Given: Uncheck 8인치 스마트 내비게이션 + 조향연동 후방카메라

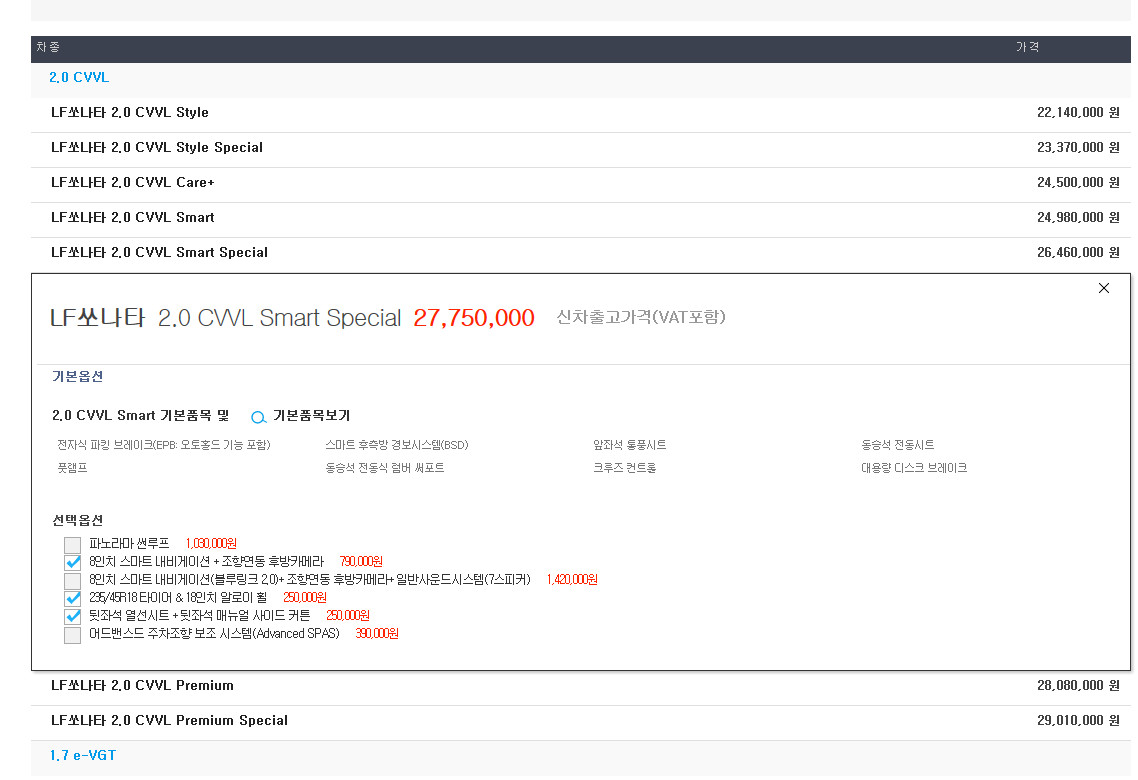Looking at the screenshot, I should [x=73, y=562].
